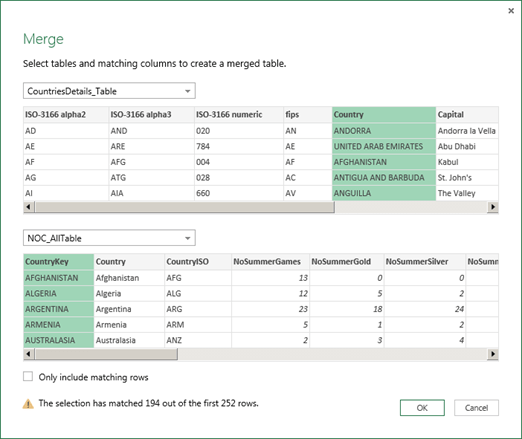
Task: Click left scroll arrow of bottom table
Action: [28, 354]
